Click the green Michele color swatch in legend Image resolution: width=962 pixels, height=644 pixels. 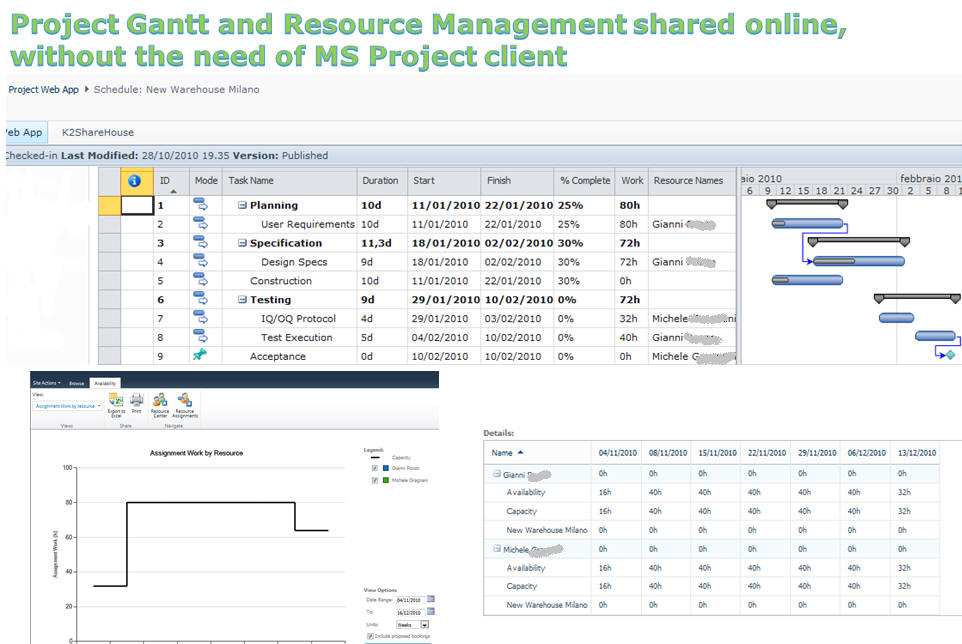[386, 480]
